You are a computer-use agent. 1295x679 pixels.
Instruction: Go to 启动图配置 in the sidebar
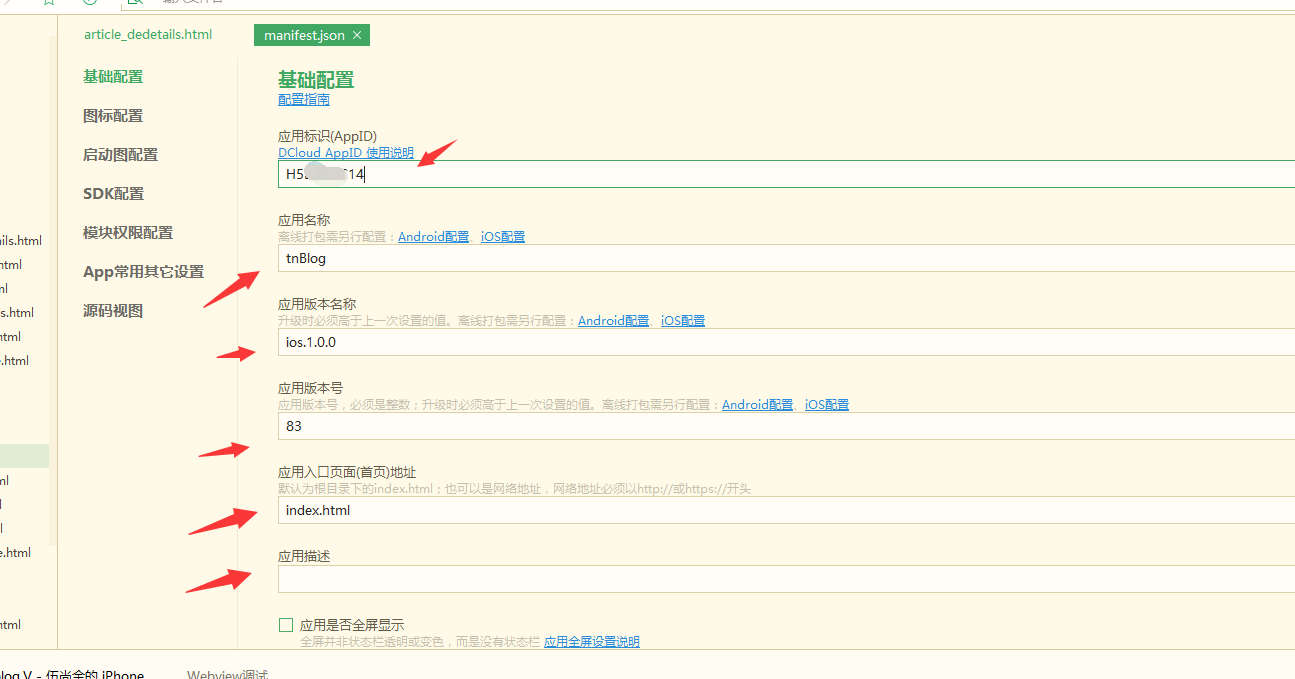(x=120, y=155)
